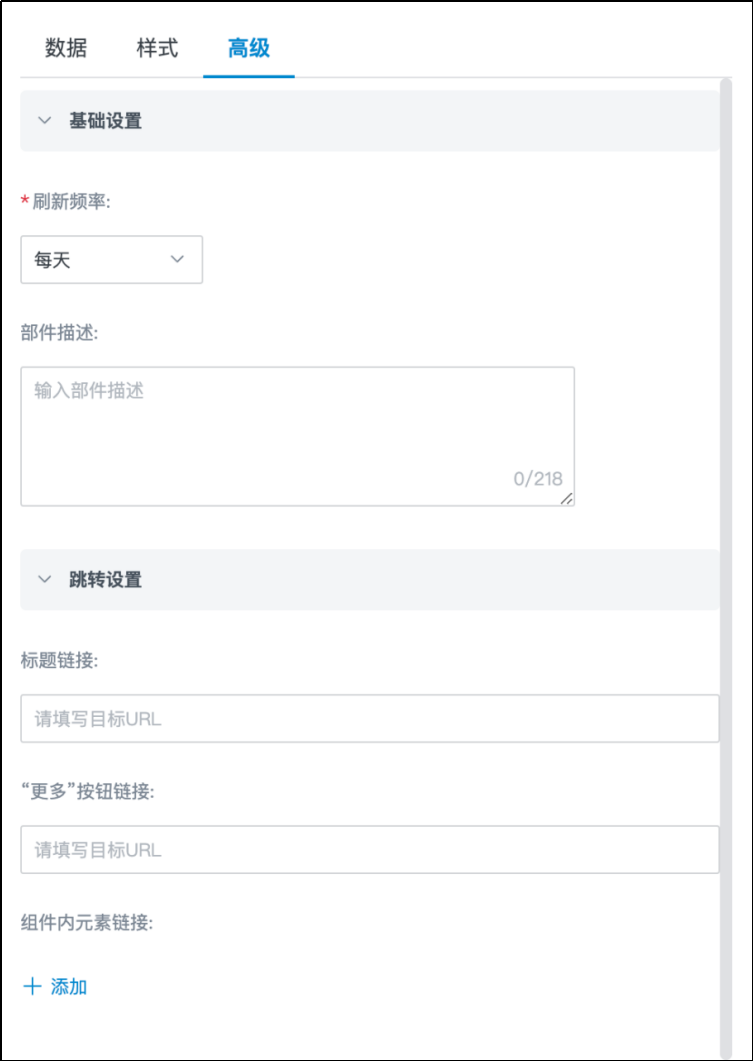753x1061 pixels.
Task: Click the 标题链接 URL input field
Action: (369, 719)
